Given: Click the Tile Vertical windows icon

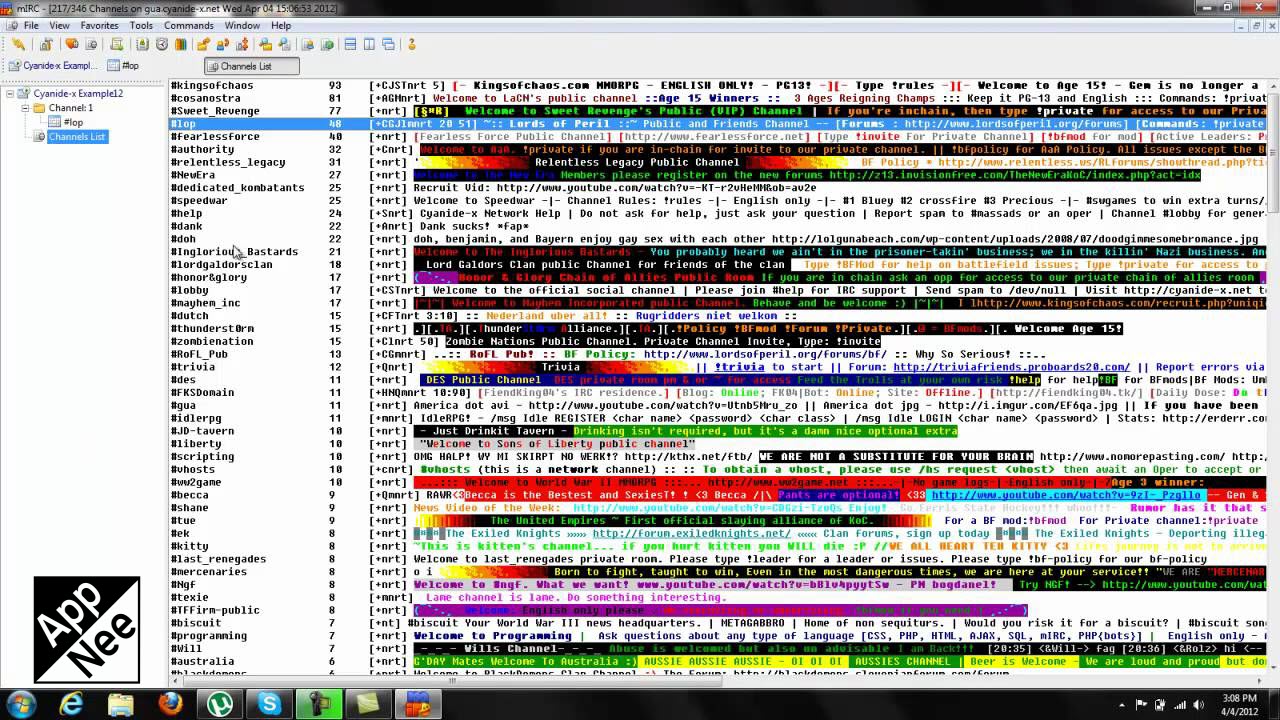Looking at the screenshot, I should click(x=369, y=44).
